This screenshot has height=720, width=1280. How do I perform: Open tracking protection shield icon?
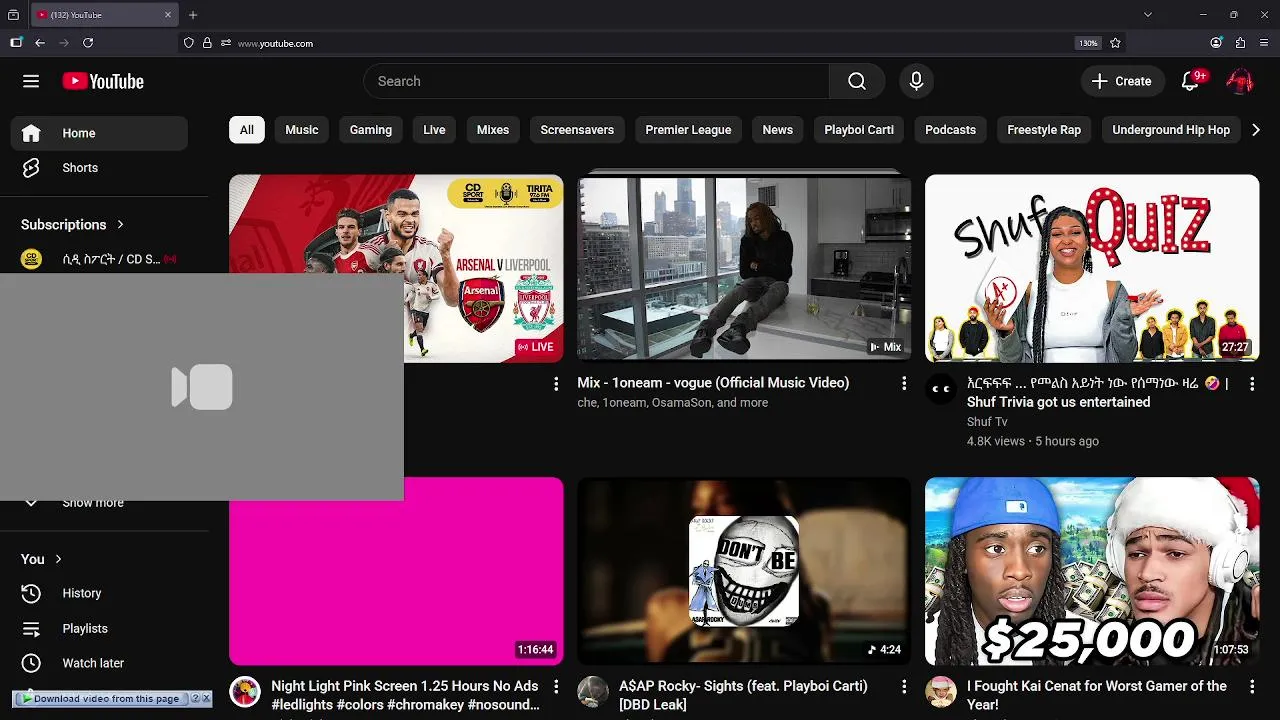click(188, 43)
